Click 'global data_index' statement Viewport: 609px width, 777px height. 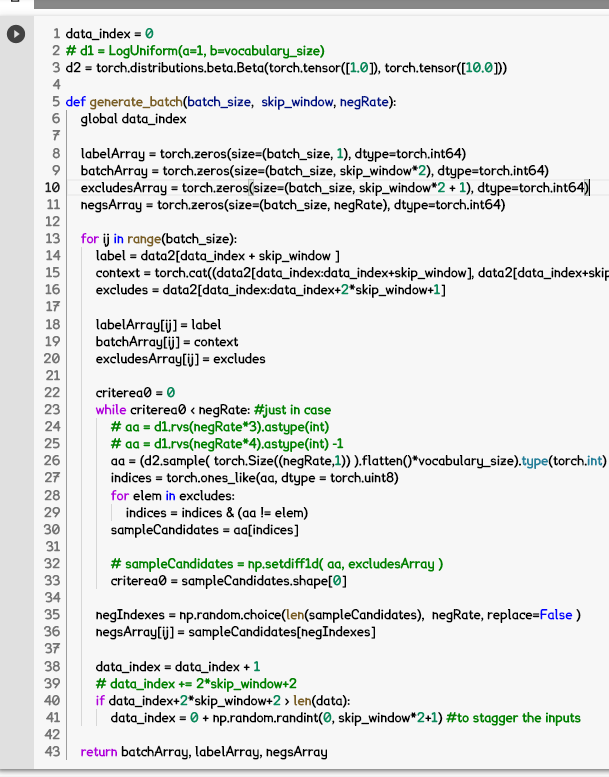133,119
